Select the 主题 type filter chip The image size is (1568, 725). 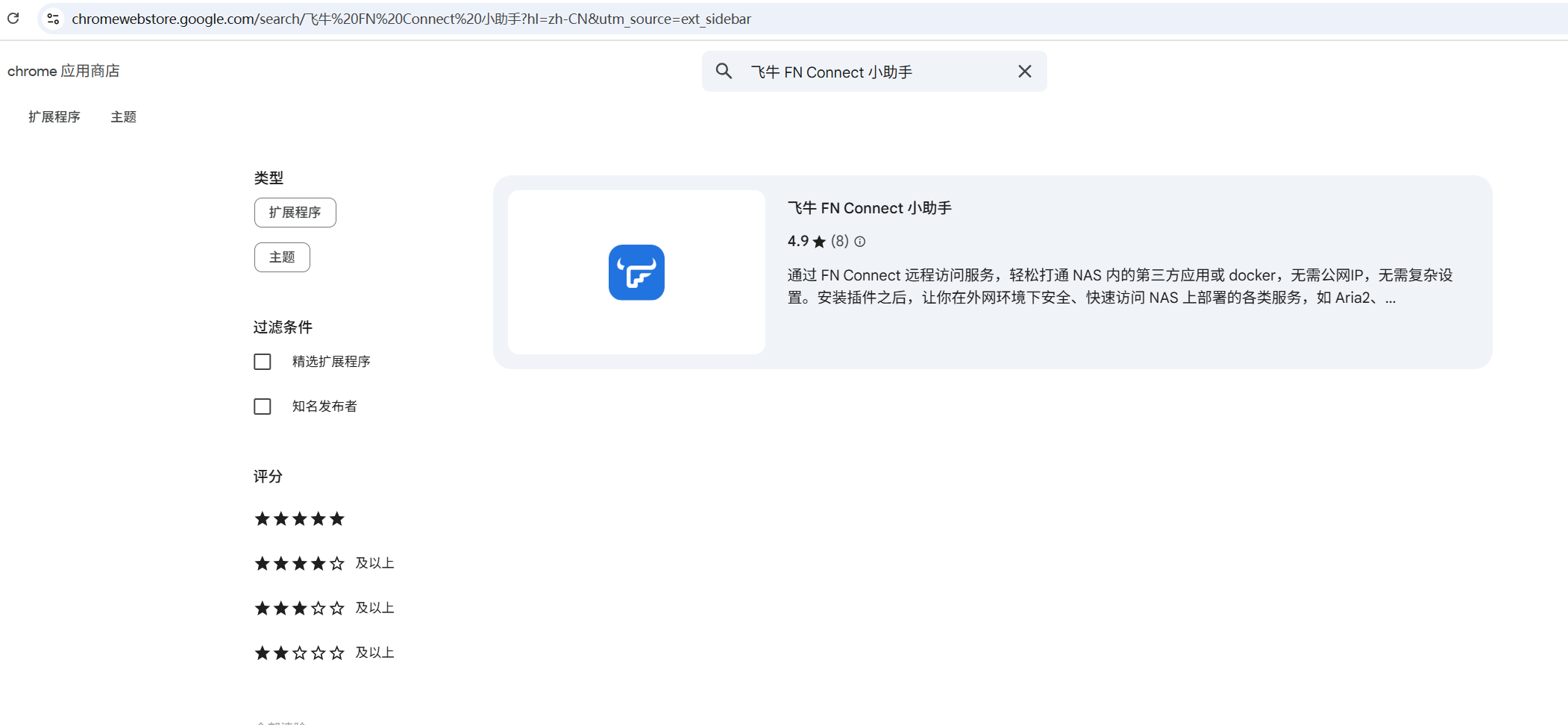click(282, 257)
